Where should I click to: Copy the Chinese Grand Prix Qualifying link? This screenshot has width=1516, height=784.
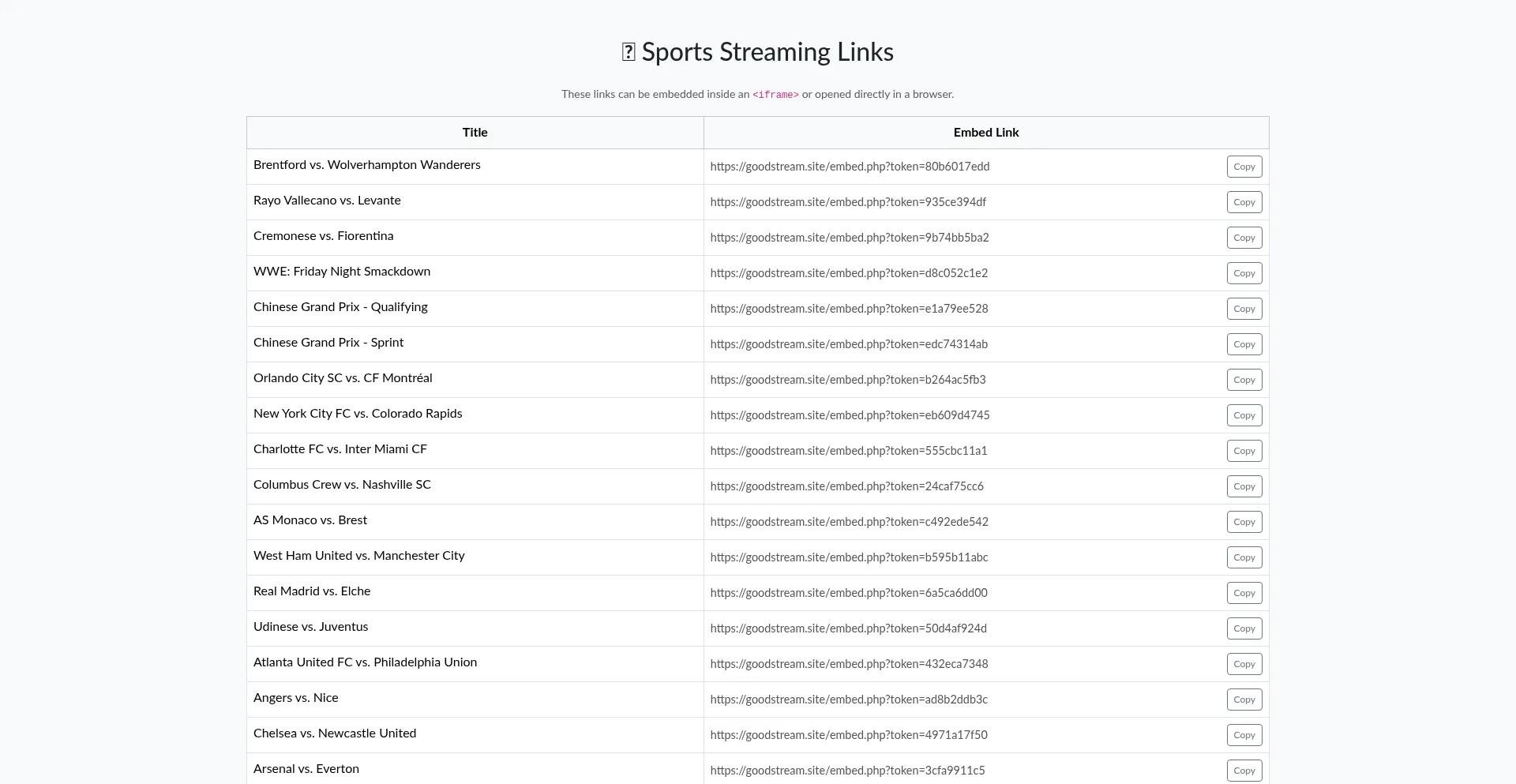click(1244, 309)
